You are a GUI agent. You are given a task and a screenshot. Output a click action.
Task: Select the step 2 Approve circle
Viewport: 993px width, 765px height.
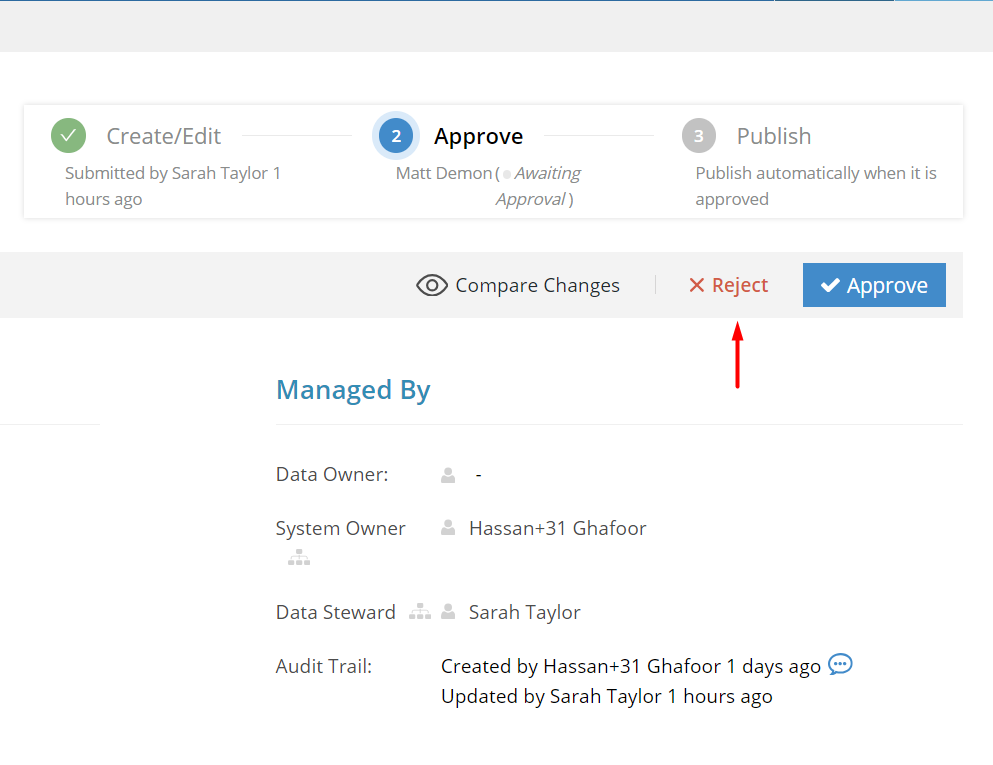coord(396,136)
